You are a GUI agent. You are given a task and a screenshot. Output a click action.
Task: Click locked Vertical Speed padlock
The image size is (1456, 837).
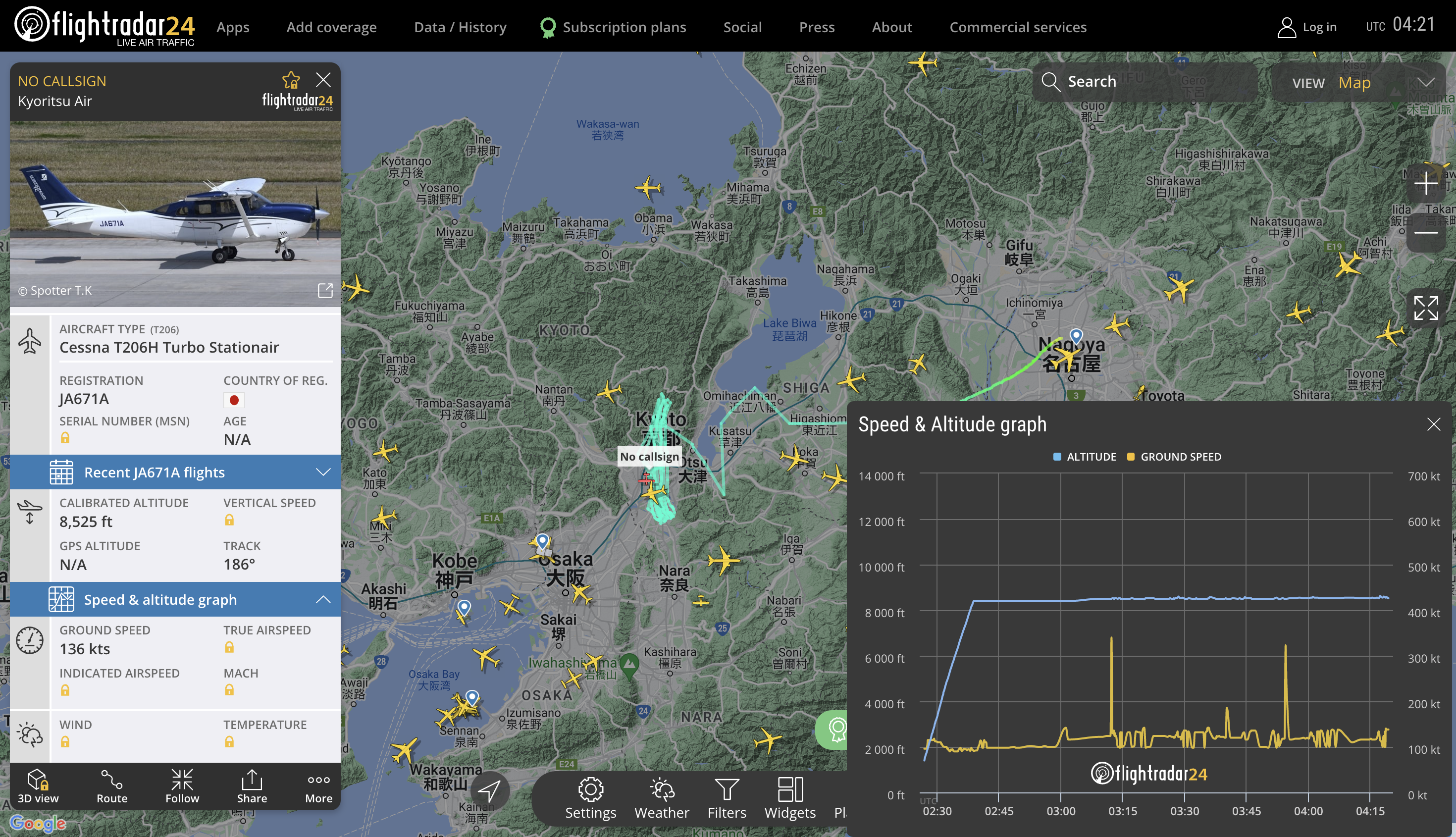(x=229, y=520)
